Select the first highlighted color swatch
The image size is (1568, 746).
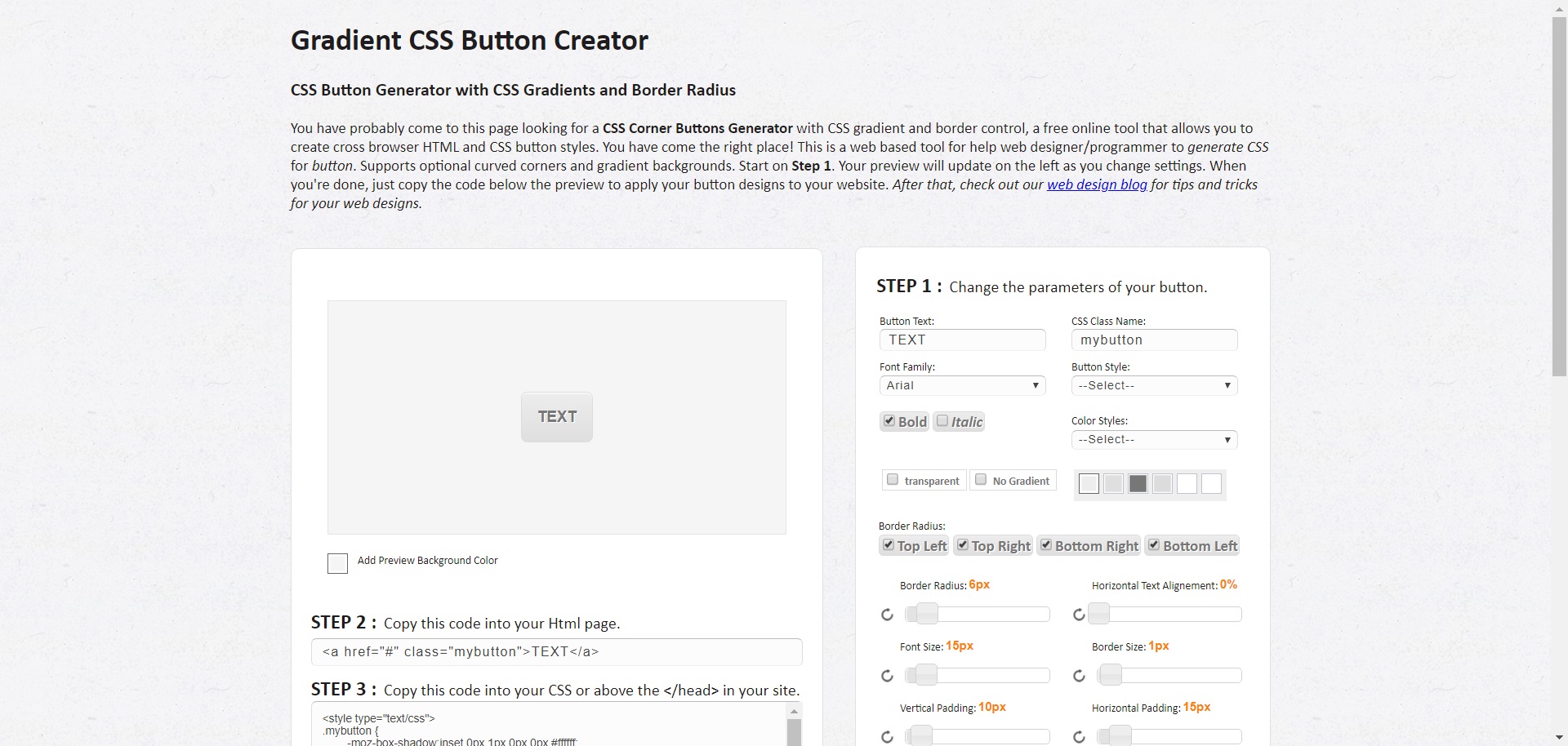pos(1089,484)
